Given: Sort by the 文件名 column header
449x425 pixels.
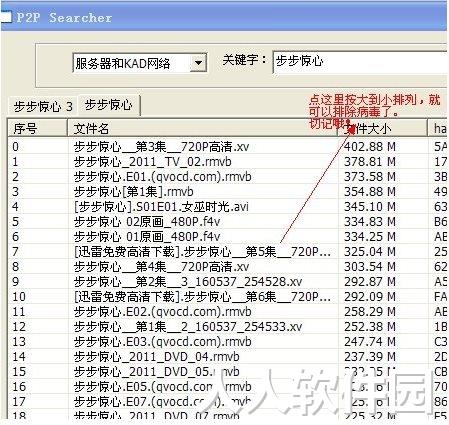Looking at the screenshot, I should [x=203, y=128].
